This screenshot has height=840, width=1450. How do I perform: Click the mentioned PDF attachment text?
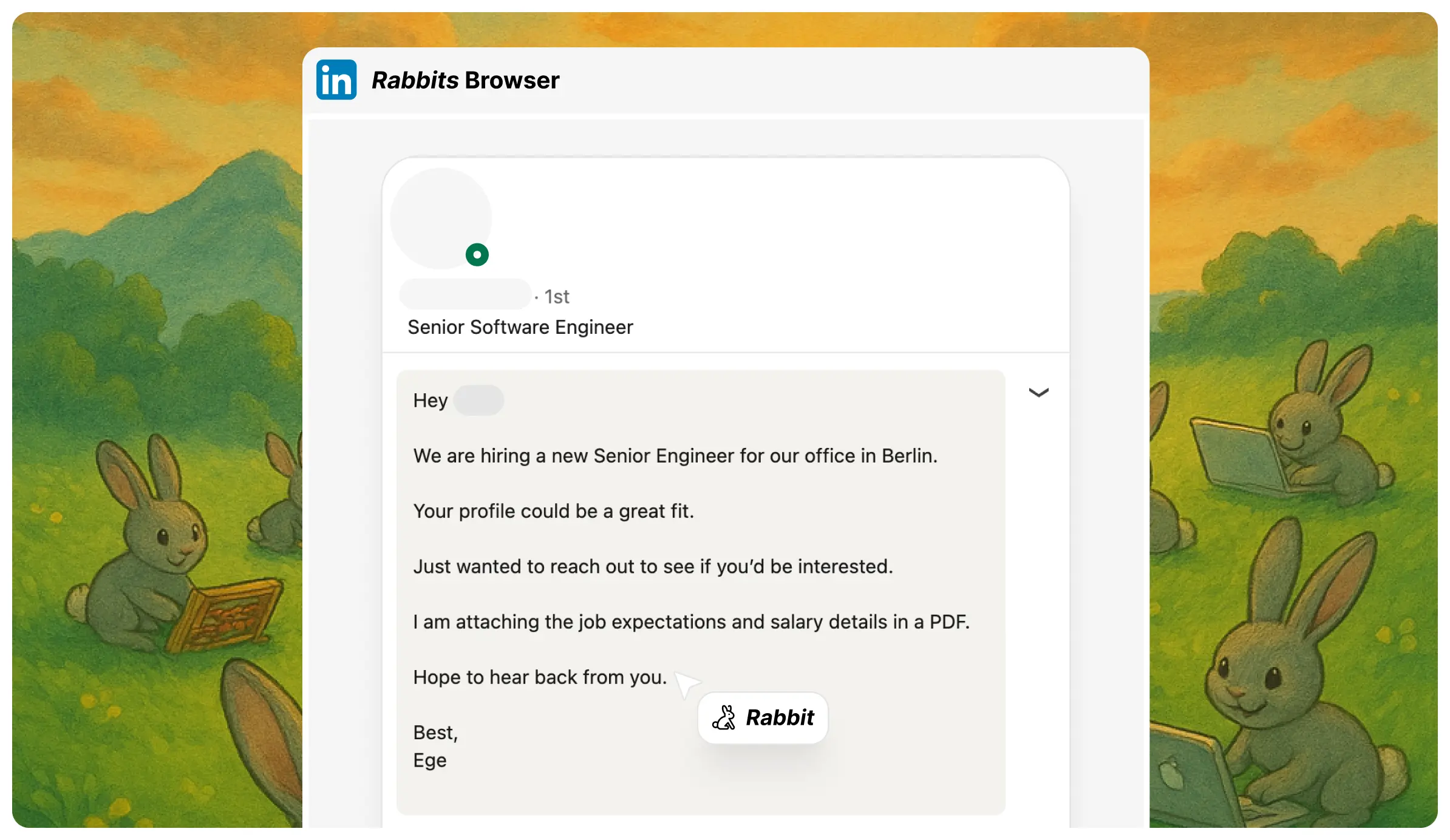691,622
